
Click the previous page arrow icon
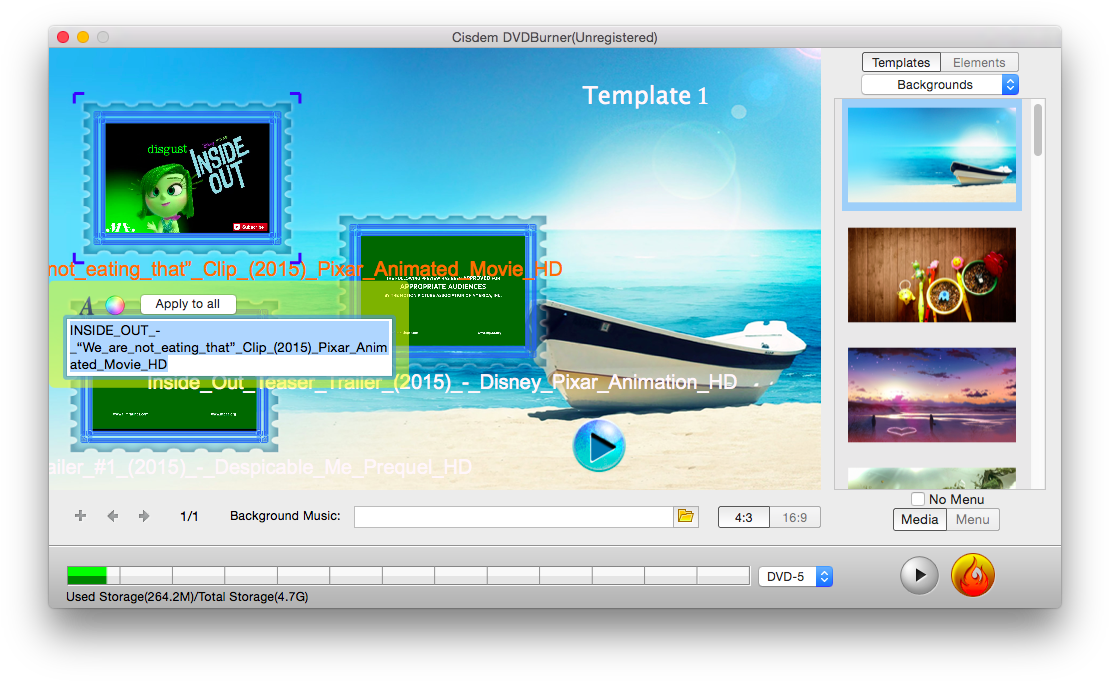(x=112, y=516)
